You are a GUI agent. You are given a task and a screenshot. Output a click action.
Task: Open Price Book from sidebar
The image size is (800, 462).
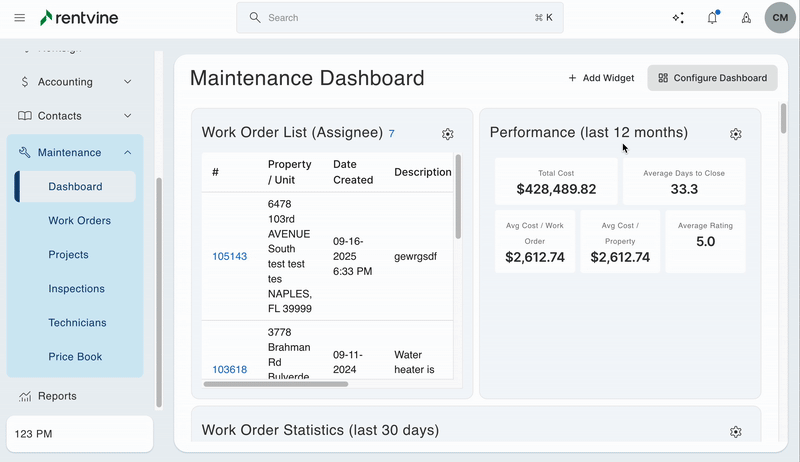click(x=75, y=357)
